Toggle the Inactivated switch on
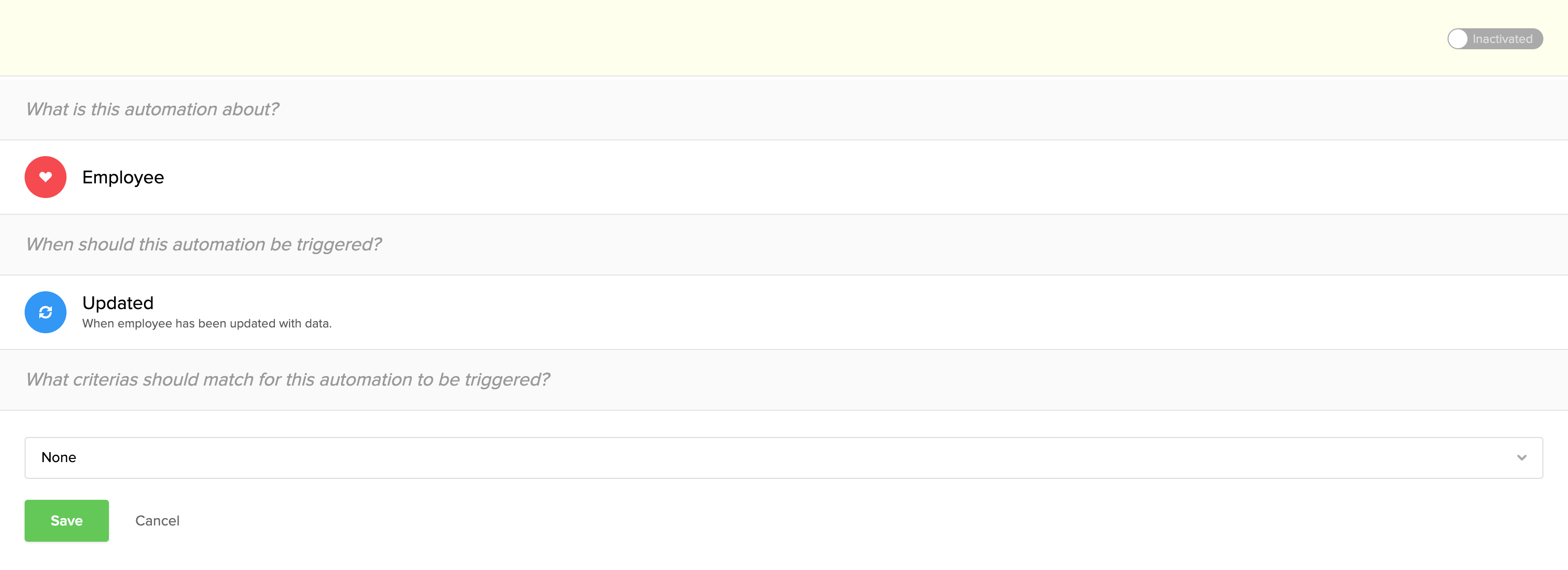The image size is (1568, 570). coord(1494,39)
